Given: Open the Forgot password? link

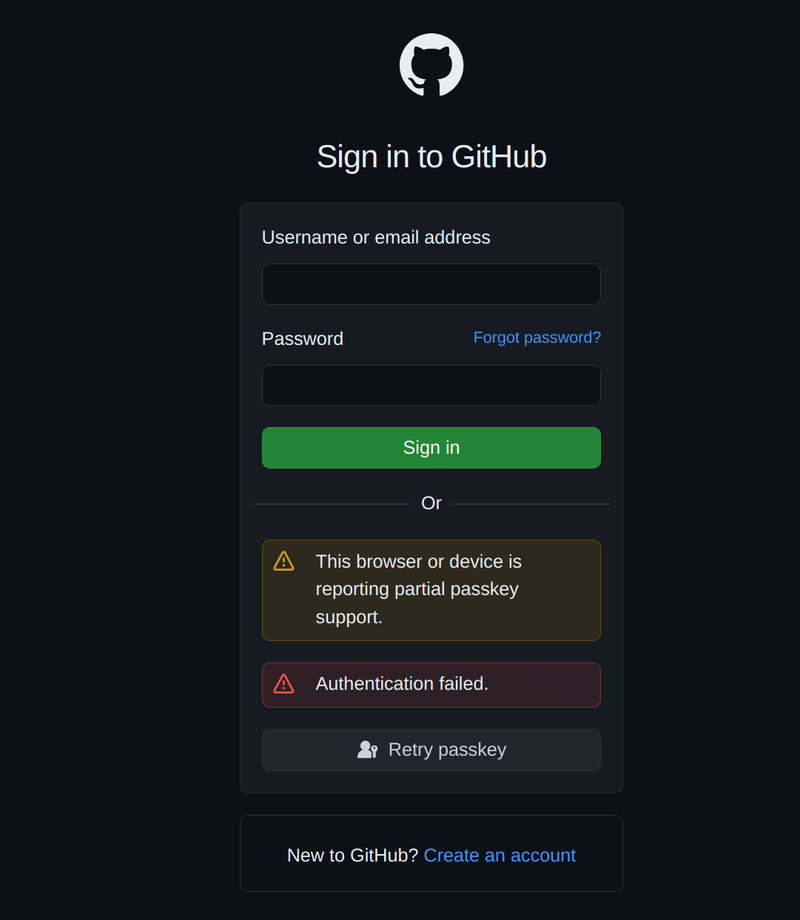Looking at the screenshot, I should [537, 338].
